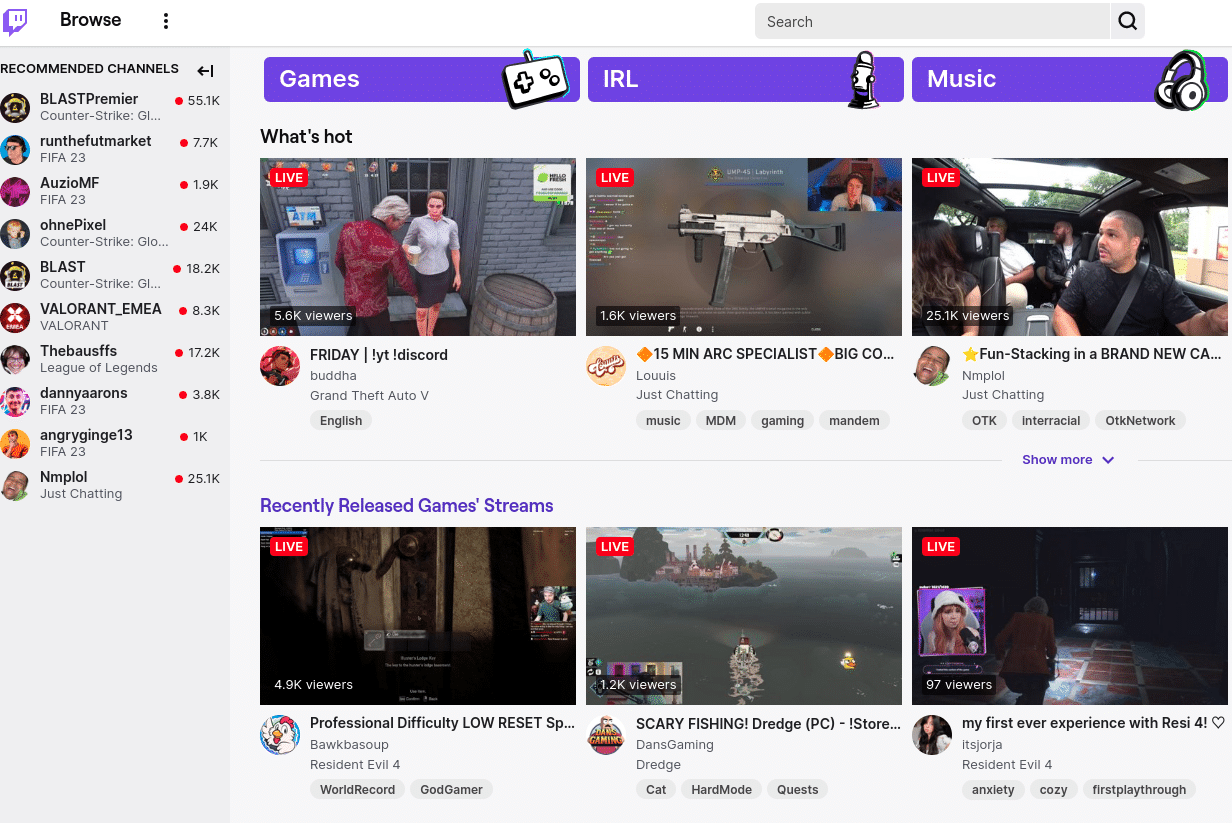Click the firstplaythrough tag
Viewport: 1232px width, 823px height.
pos(1139,790)
